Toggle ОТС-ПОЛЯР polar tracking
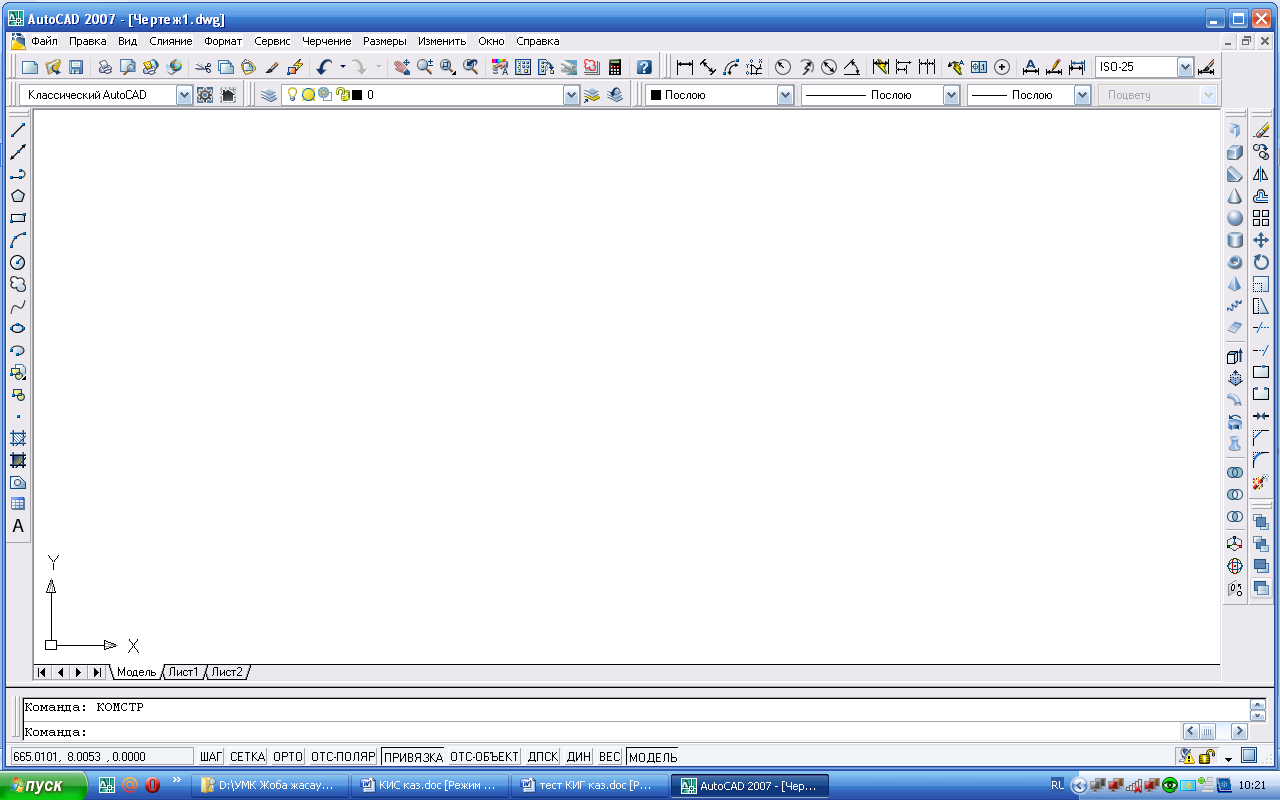Image resolution: width=1280 pixels, height=800 pixels. pyautogui.click(x=343, y=757)
